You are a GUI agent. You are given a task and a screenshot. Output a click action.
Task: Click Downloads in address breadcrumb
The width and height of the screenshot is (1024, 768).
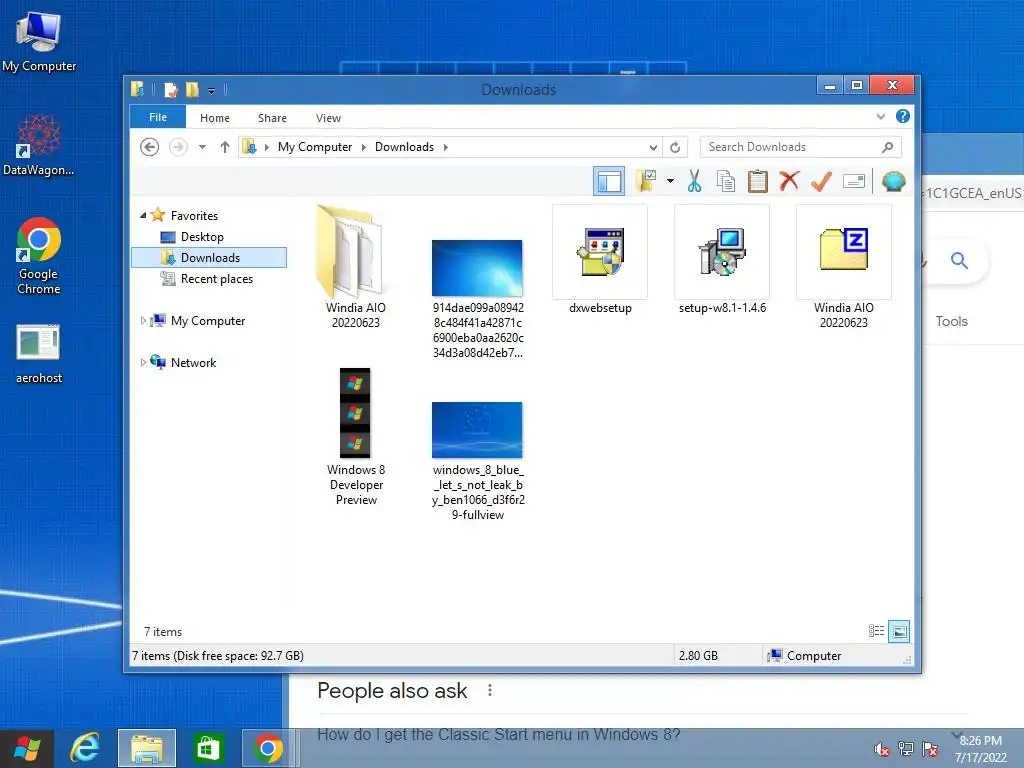[404, 147]
